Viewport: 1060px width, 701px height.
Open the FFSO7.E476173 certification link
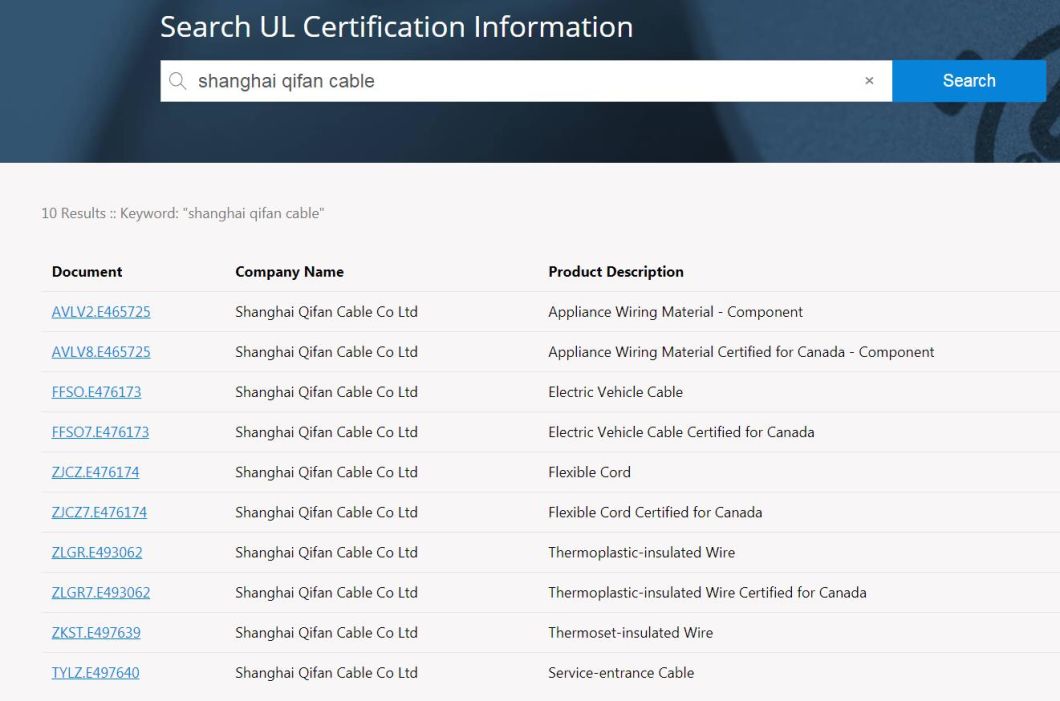point(100,432)
